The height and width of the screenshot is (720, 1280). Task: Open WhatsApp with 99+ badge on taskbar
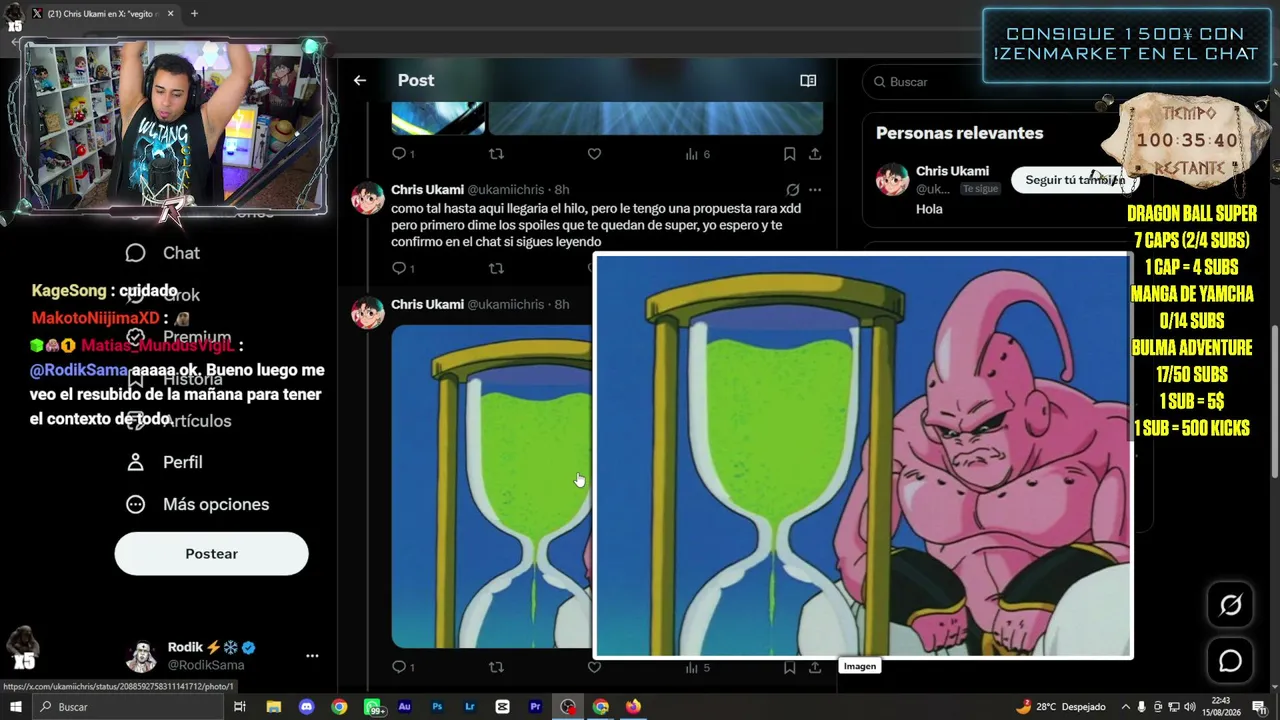click(x=373, y=707)
